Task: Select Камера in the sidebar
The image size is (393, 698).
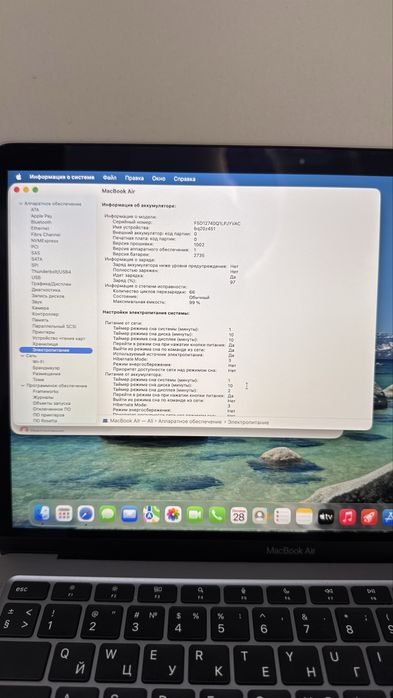Action: (x=41, y=308)
